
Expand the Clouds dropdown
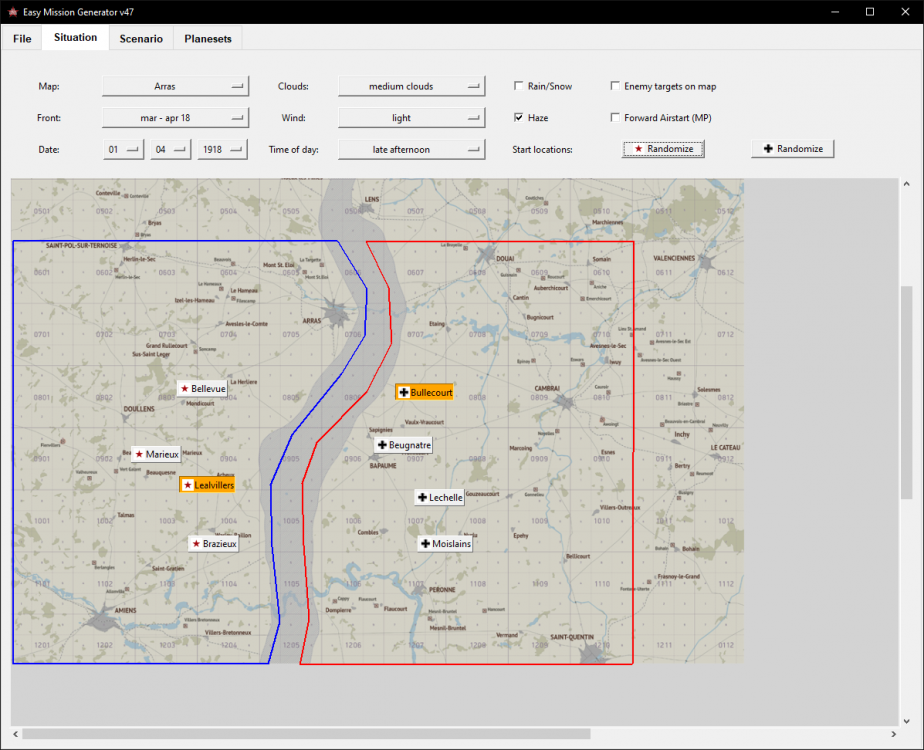click(x=411, y=87)
